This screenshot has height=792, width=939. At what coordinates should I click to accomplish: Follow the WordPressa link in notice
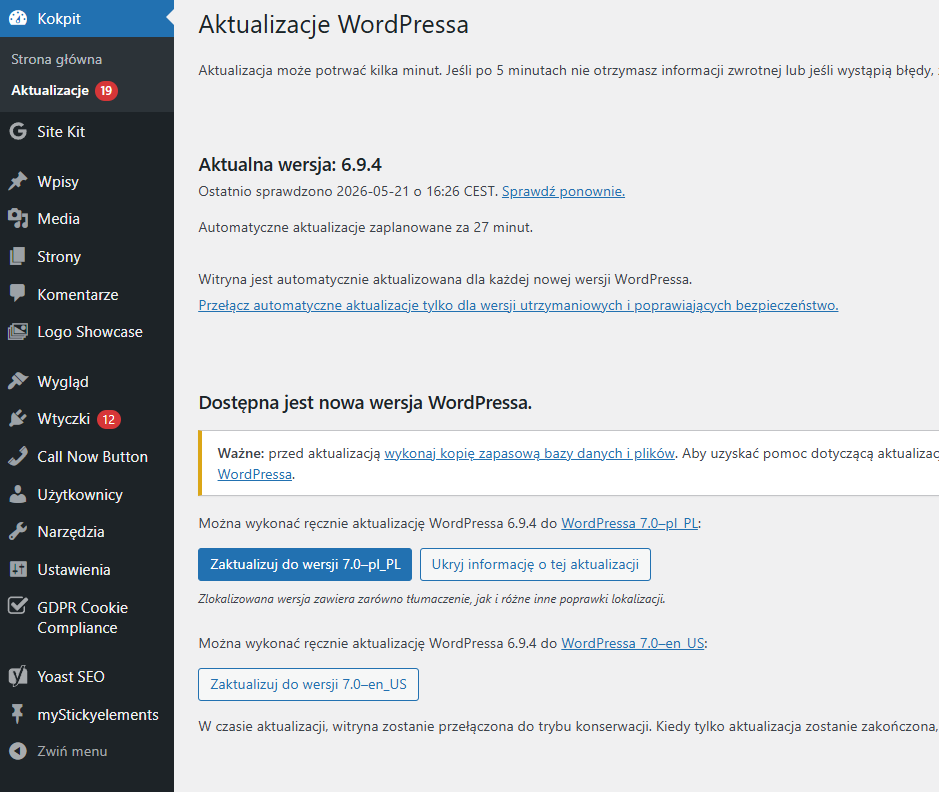coord(255,474)
